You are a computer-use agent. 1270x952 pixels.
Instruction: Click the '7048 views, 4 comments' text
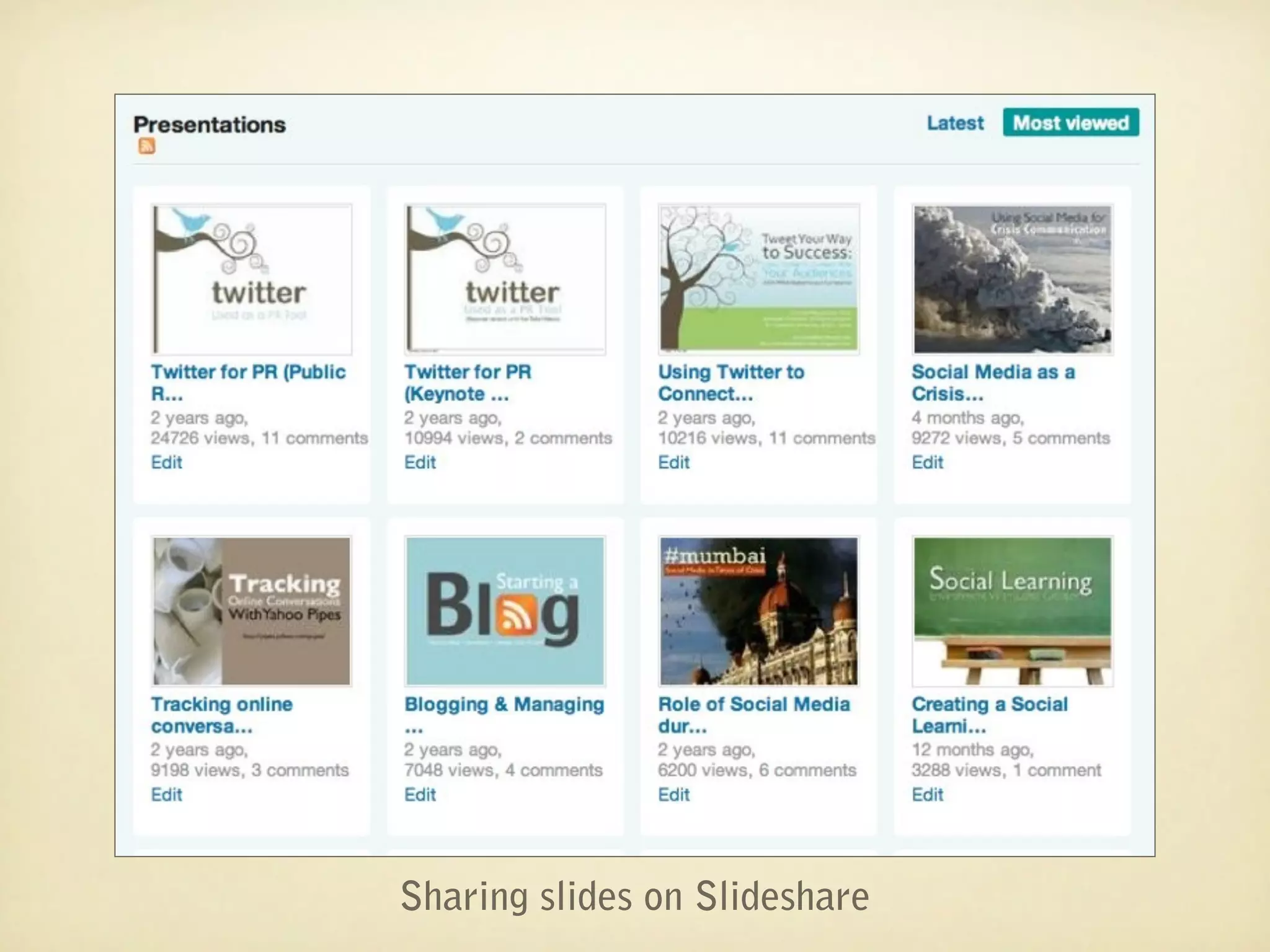(504, 770)
